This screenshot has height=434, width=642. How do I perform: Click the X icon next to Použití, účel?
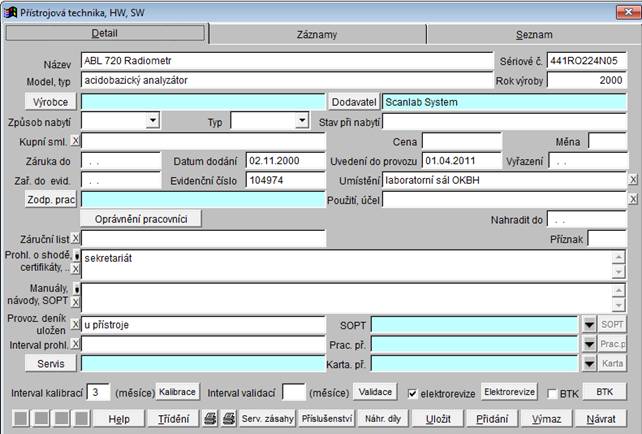pyautogui.click(x=632, y=200)
